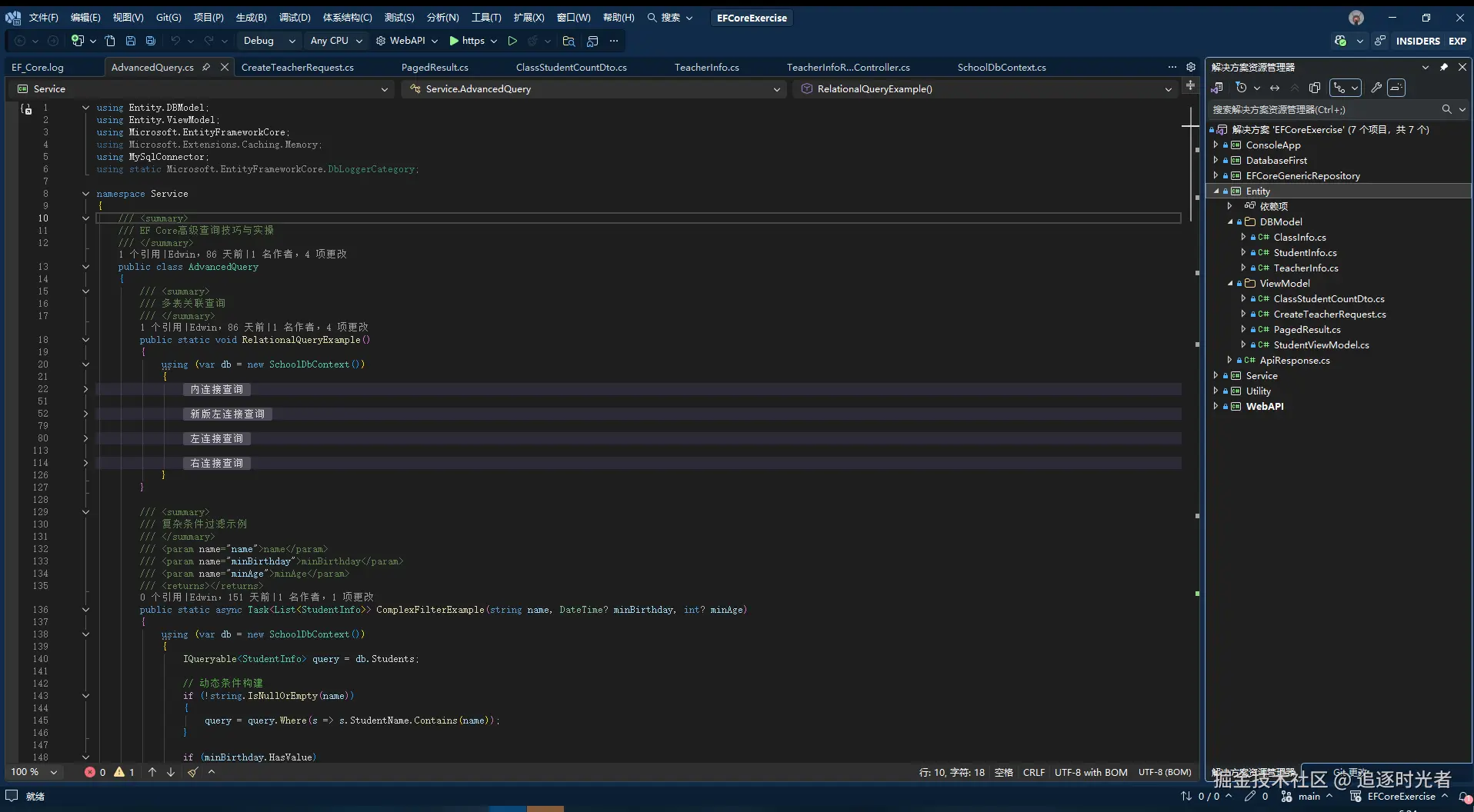
Task: Toggle the pin on AdvancedQuery.cs tab
Action: click(x=206, y=67)
